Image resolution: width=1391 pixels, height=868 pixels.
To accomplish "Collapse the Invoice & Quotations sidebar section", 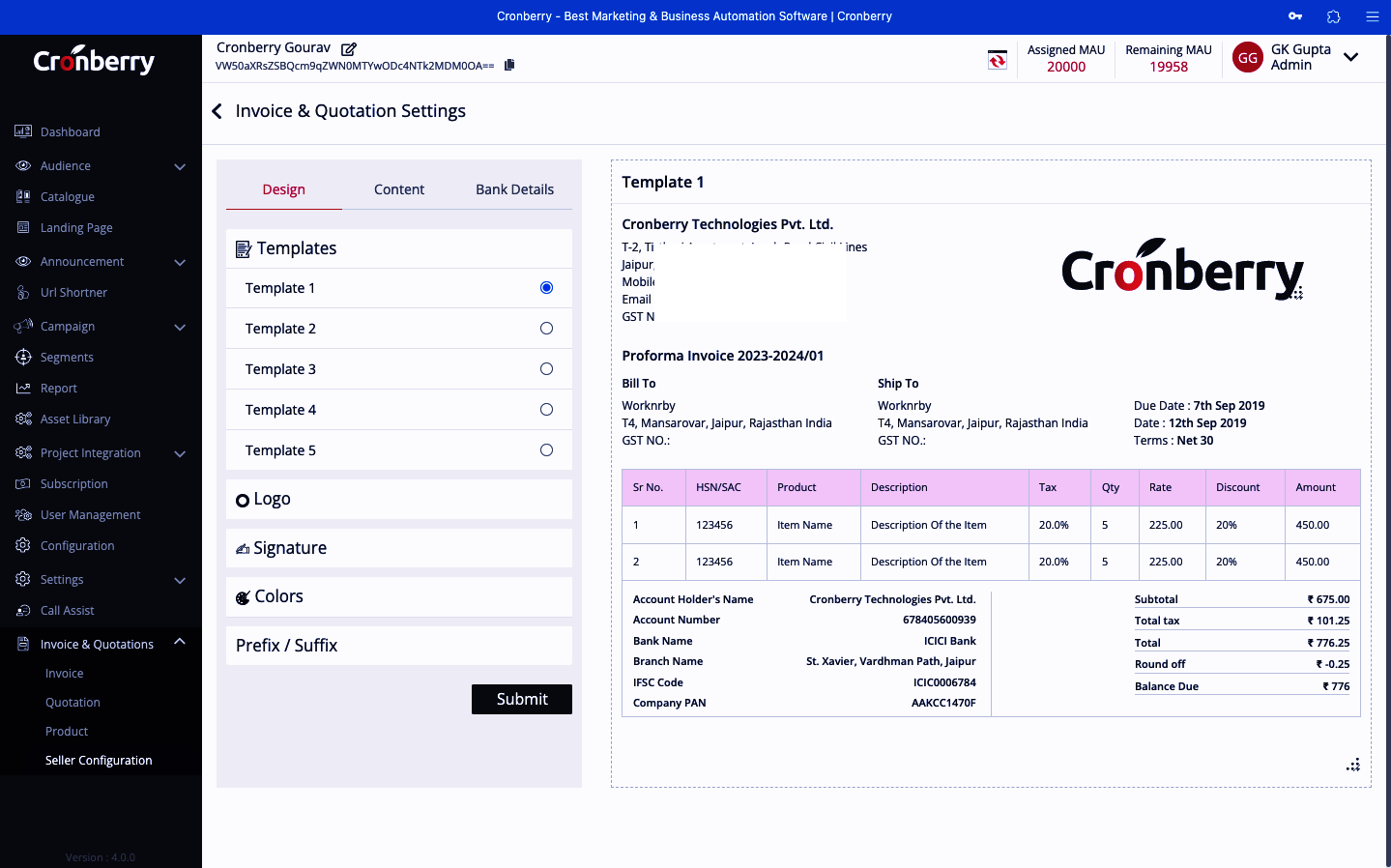I will [179, 640].
